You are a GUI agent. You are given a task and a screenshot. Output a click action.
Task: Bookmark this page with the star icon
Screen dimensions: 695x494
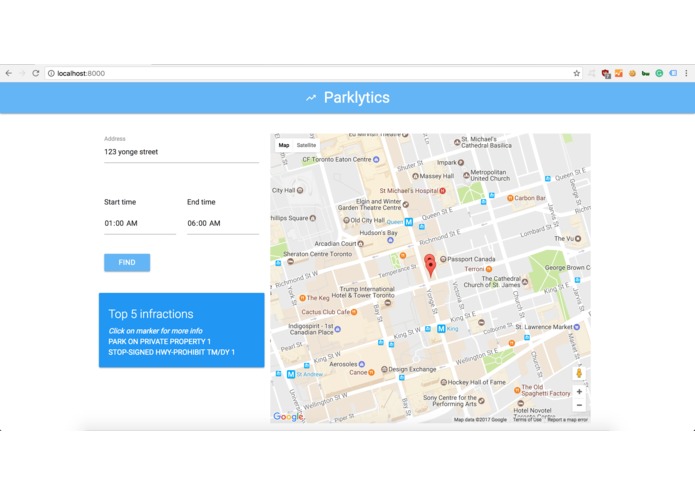576,73
